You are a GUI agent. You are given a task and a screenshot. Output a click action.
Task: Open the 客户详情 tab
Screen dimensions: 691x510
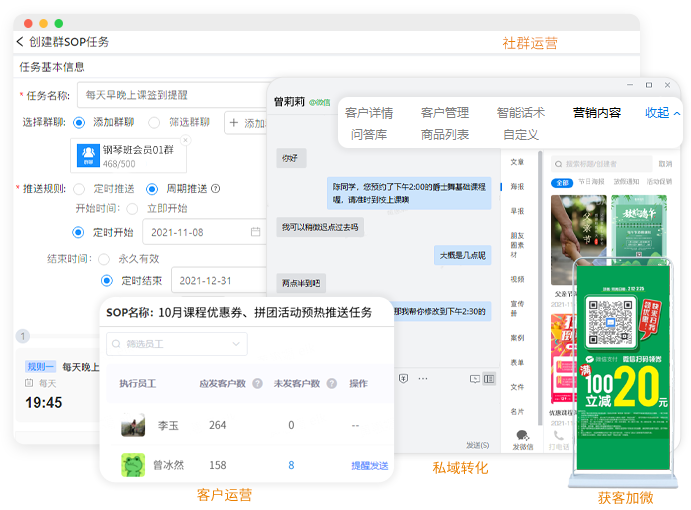[369, 113]
